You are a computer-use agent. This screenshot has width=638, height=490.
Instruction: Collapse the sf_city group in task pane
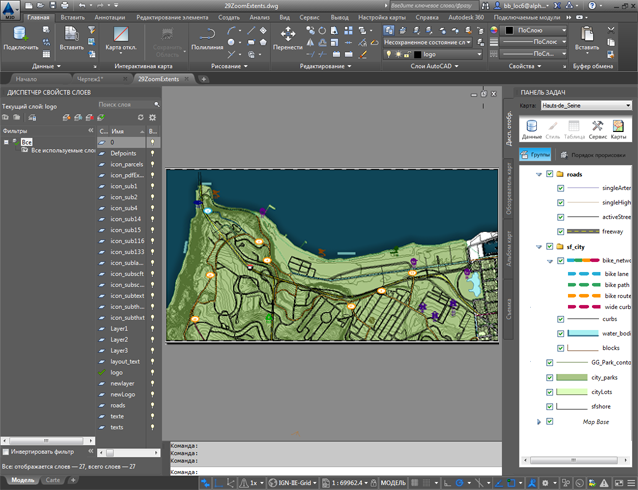(x=539, y=246)
